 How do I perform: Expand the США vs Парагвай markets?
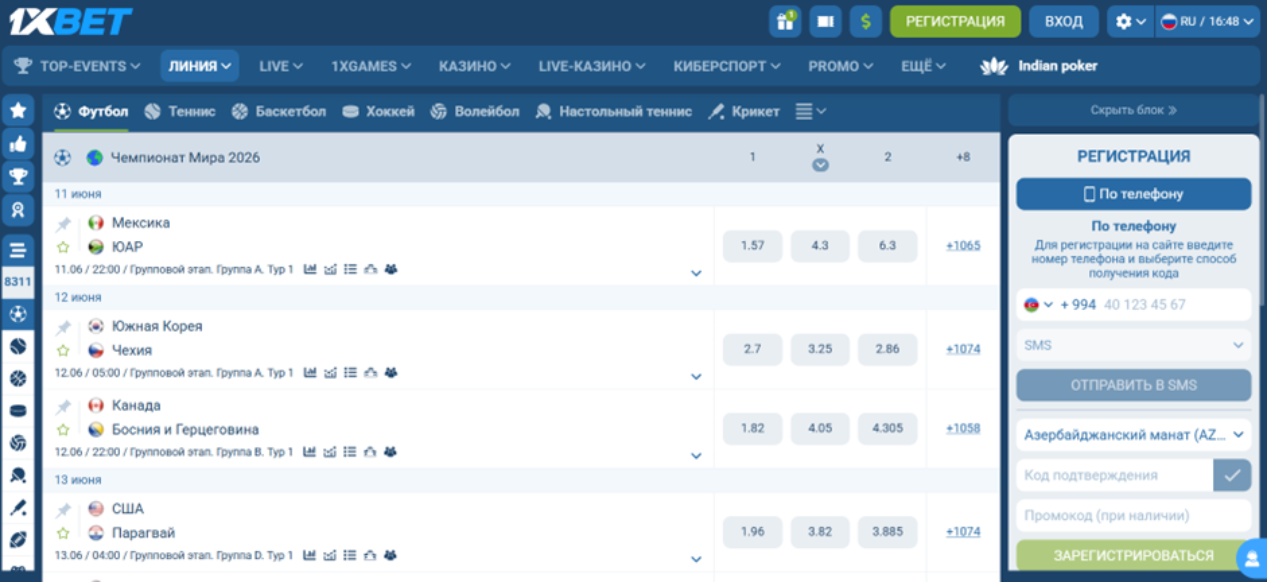click(696, 559)
